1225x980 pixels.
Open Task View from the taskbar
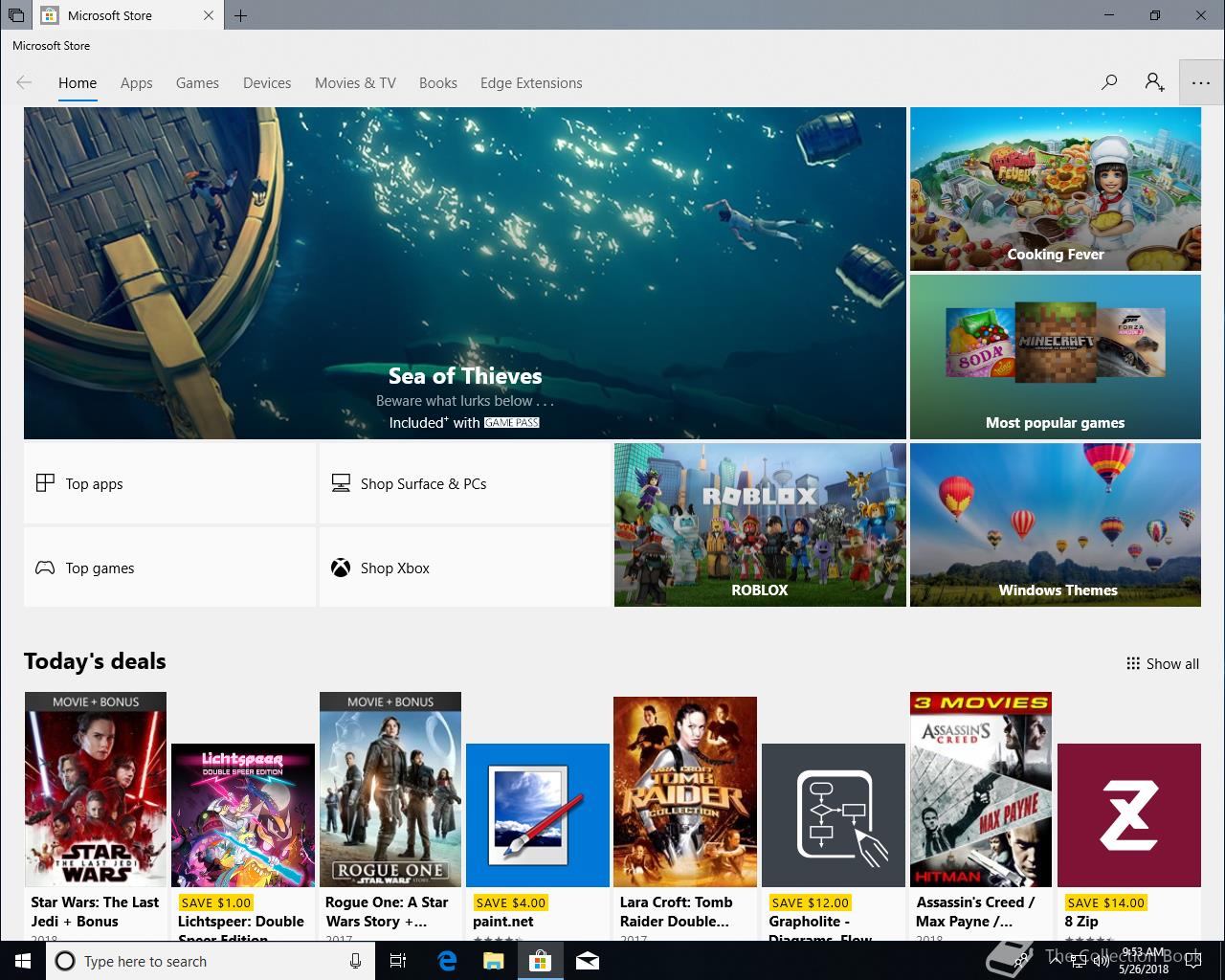click(398, 961)
